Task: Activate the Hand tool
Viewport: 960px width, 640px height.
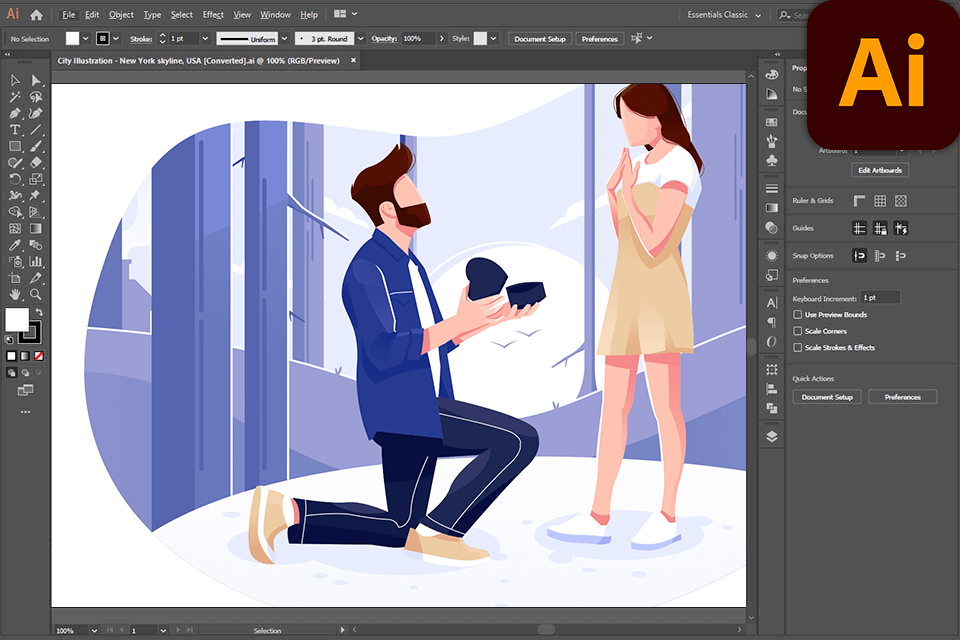Action: (x=15, y=294)
